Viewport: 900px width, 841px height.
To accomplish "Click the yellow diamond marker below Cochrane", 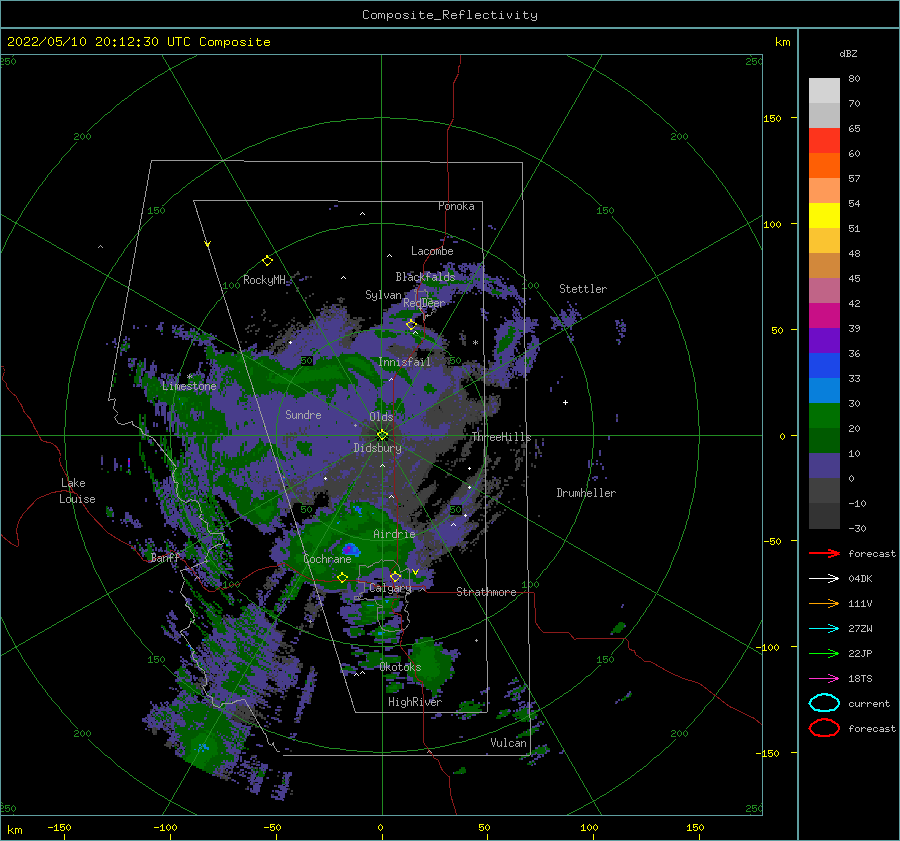I will click(342, 578).
